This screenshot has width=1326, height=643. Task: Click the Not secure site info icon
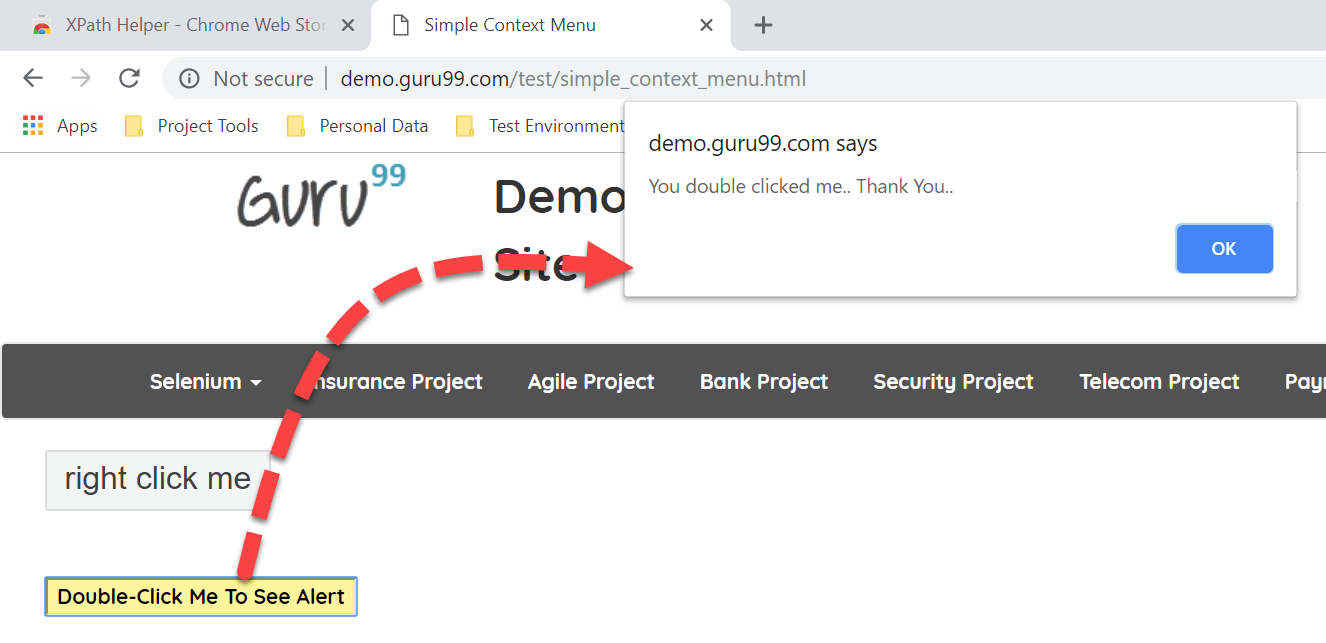click(x=189, y=78)
